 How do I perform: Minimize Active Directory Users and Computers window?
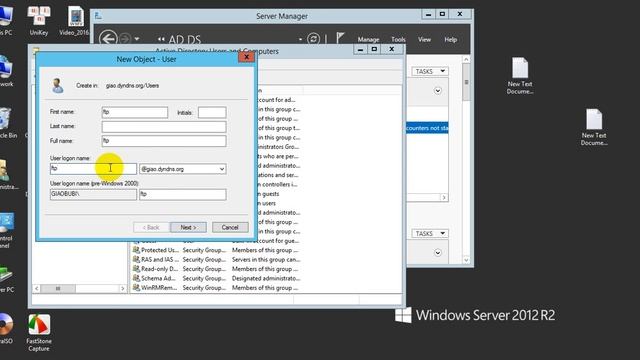pos(360,49)
